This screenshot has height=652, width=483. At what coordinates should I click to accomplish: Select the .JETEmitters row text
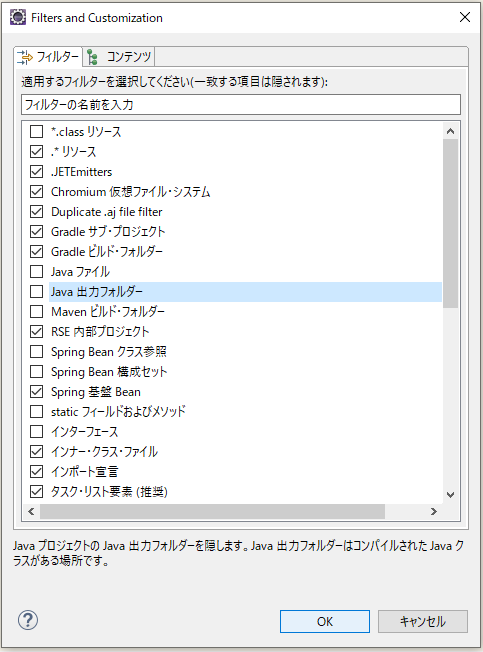coord(81,172)
